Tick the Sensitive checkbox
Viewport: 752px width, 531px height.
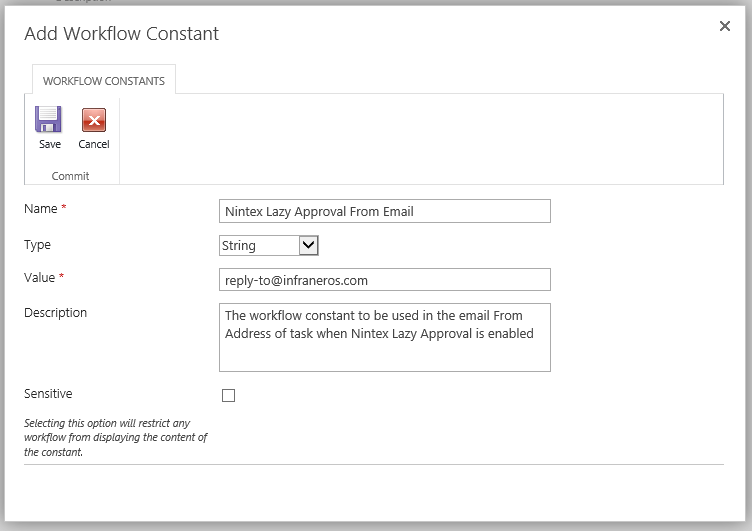point(228,395)
